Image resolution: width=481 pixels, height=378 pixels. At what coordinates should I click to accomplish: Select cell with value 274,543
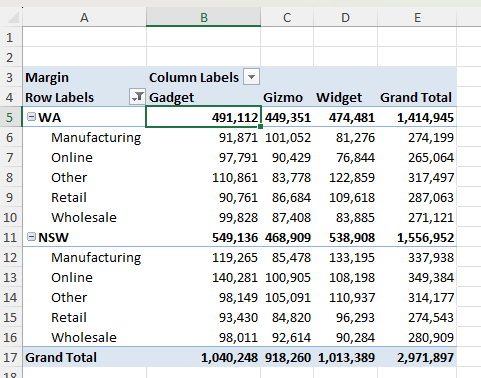(417, 317)
